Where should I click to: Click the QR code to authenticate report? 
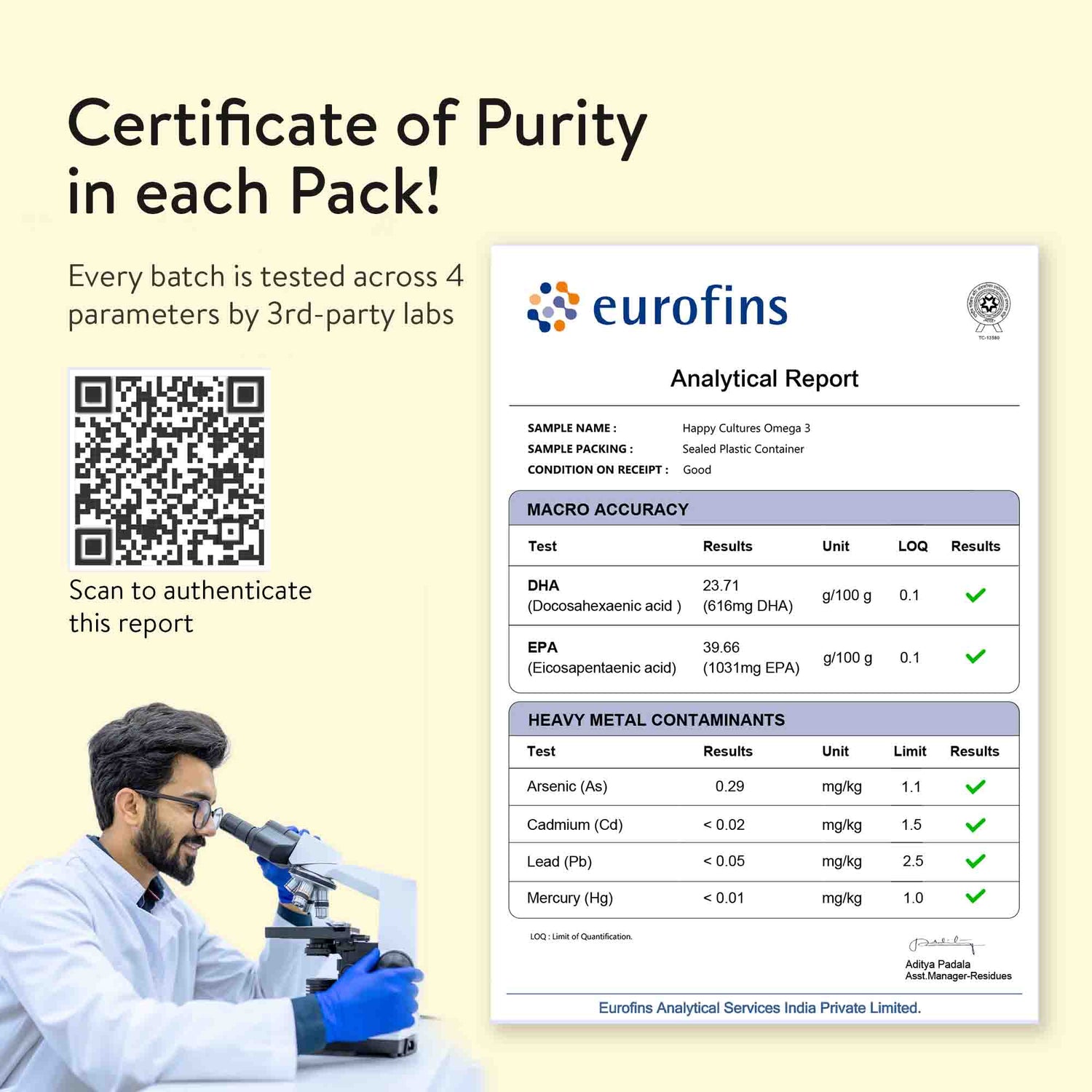coord(170,470)
